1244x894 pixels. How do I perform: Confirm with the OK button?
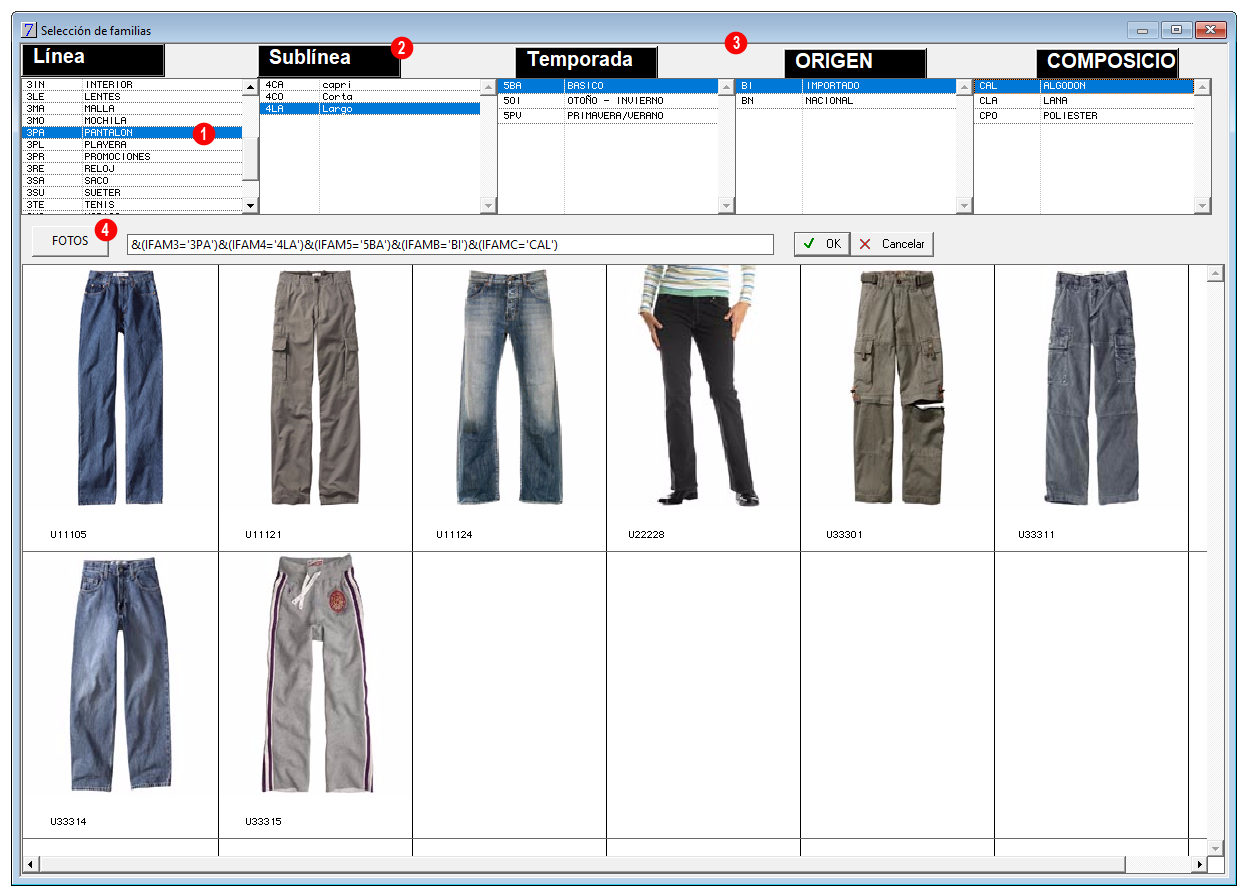point(822,244)
